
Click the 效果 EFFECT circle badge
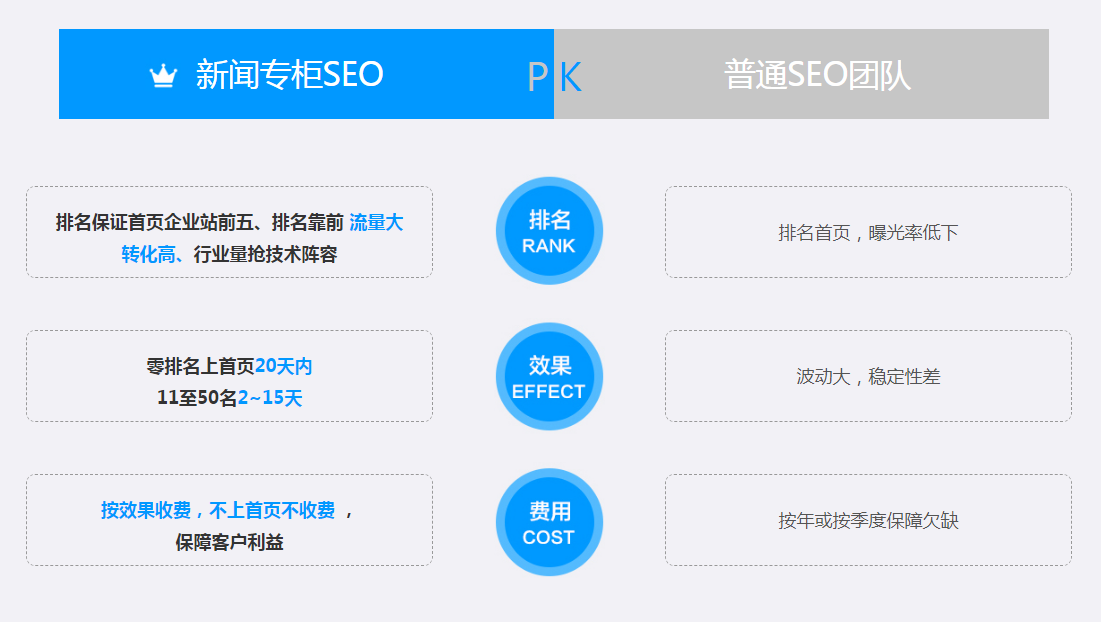(x=549, y=376)
